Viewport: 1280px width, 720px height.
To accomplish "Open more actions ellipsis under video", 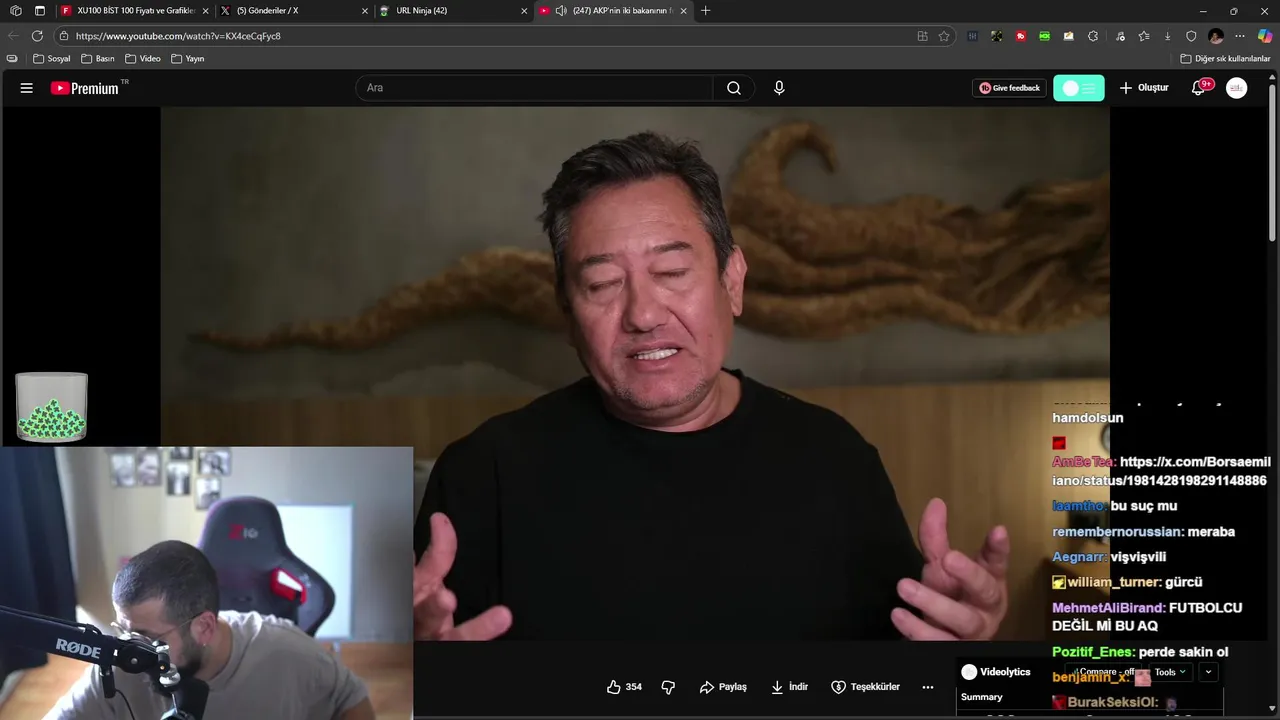I will tap(928, 687).
